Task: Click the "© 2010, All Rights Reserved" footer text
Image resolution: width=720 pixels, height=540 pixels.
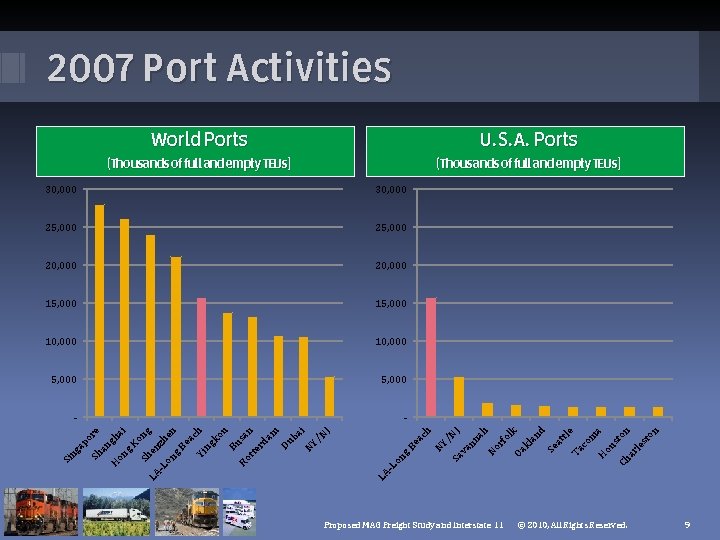Action: tap(572, 525)
